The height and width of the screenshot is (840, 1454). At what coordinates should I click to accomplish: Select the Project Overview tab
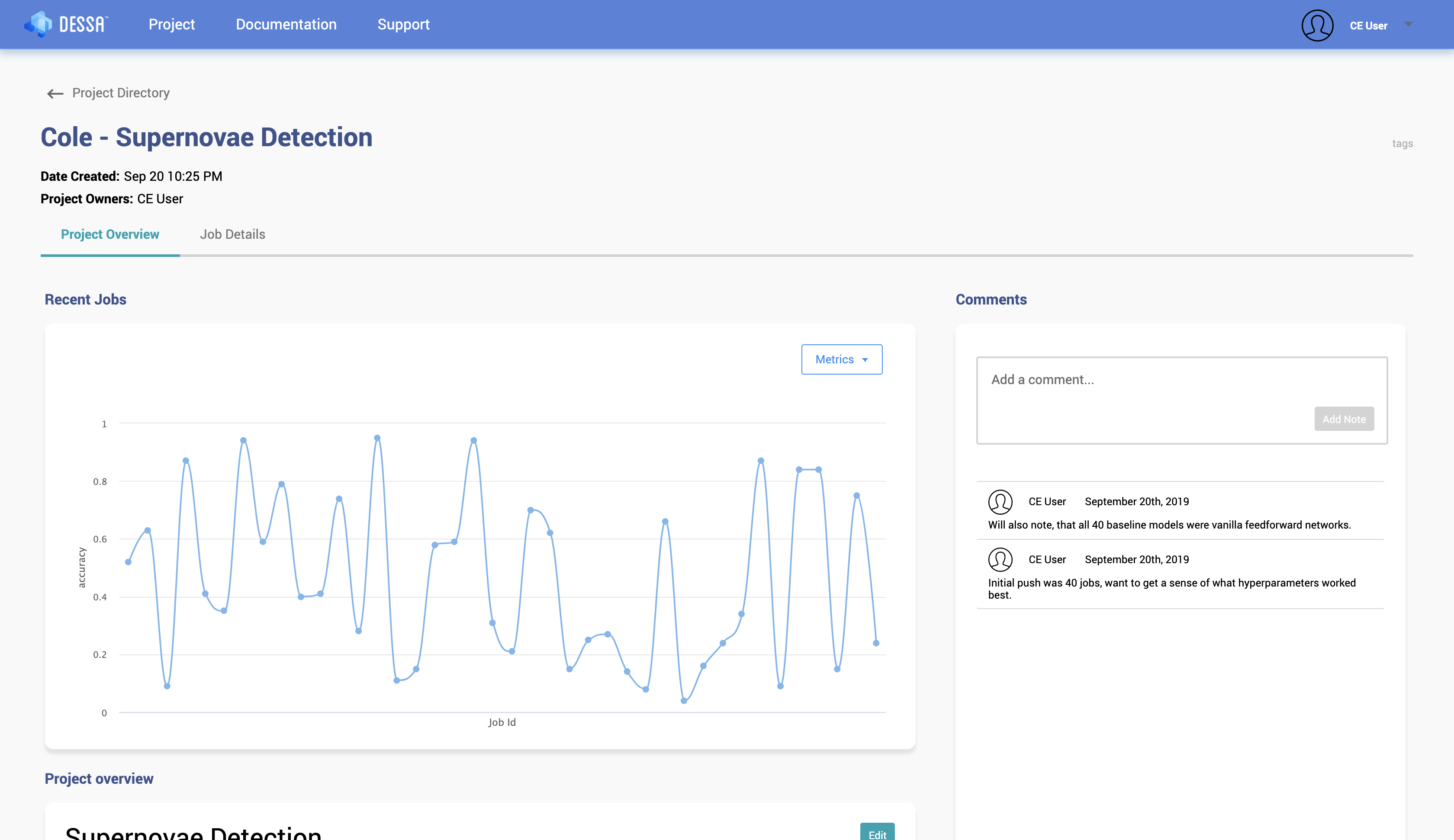point(110,234)
